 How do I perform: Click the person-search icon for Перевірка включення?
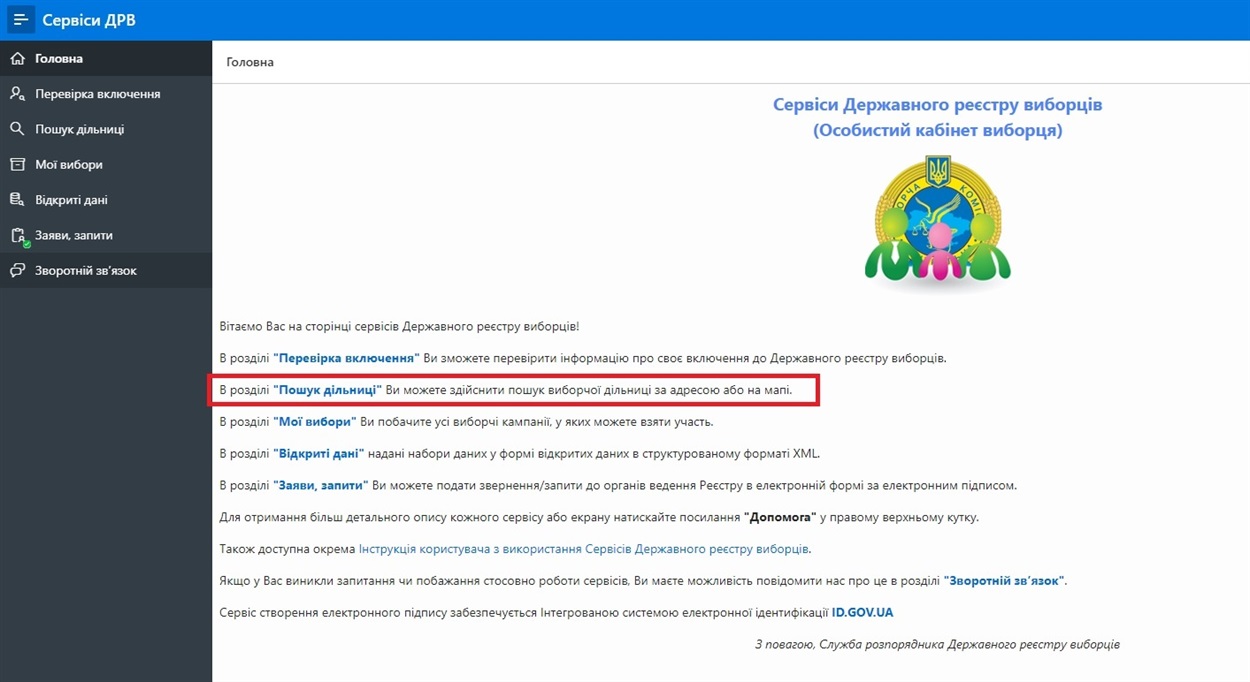coord(17,94)
